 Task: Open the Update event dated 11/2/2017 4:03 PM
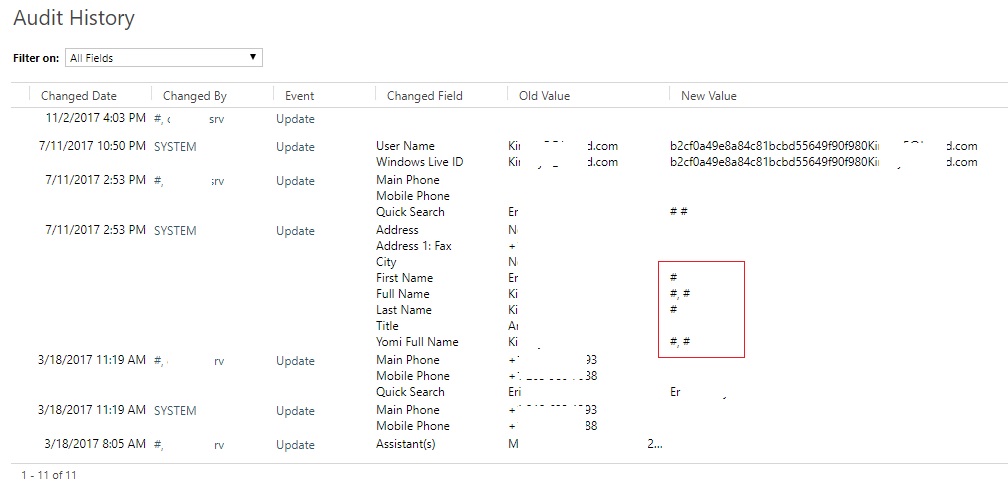[x=295, y=119]
